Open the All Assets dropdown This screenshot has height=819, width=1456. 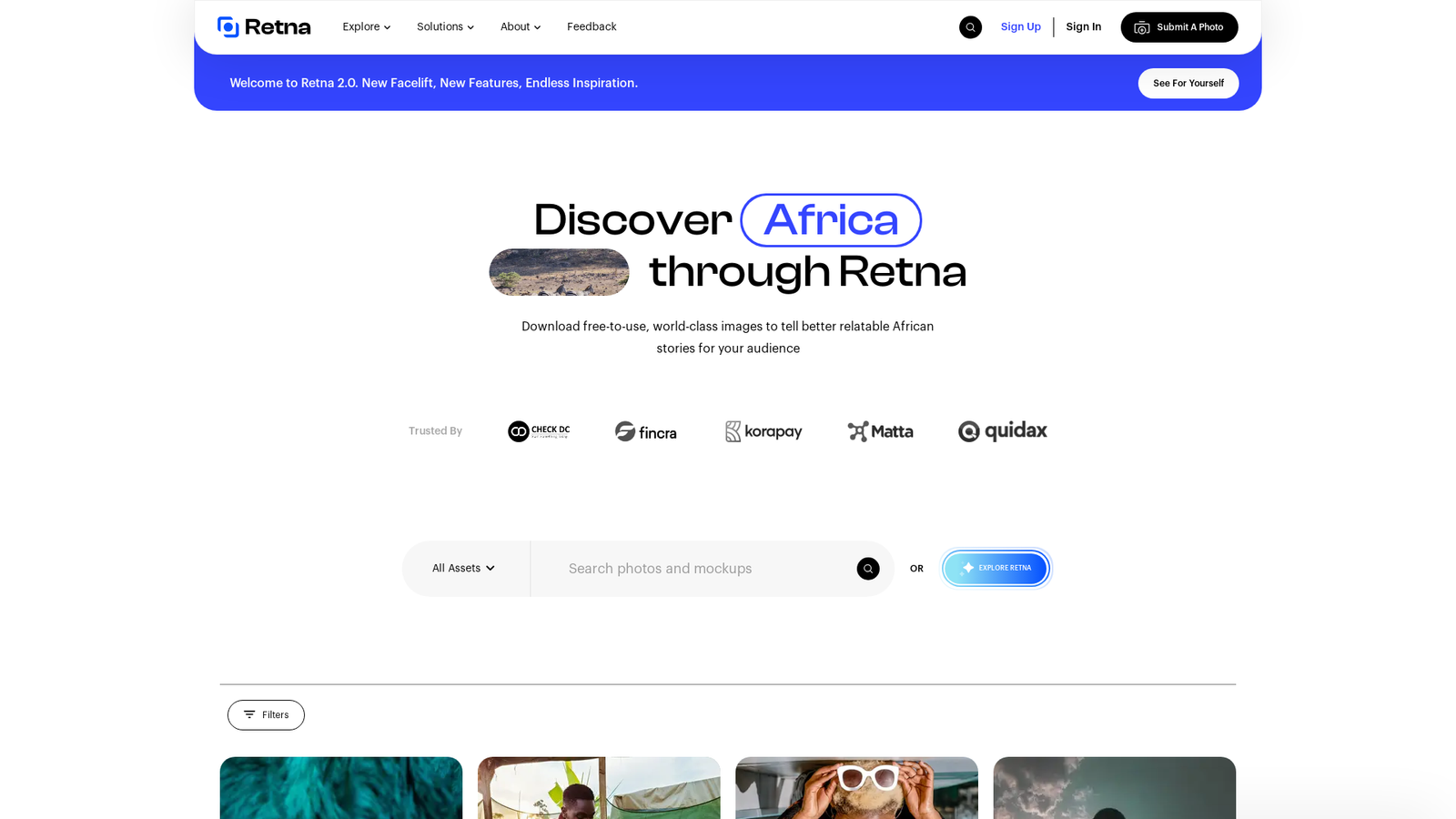tap(464, 569)
